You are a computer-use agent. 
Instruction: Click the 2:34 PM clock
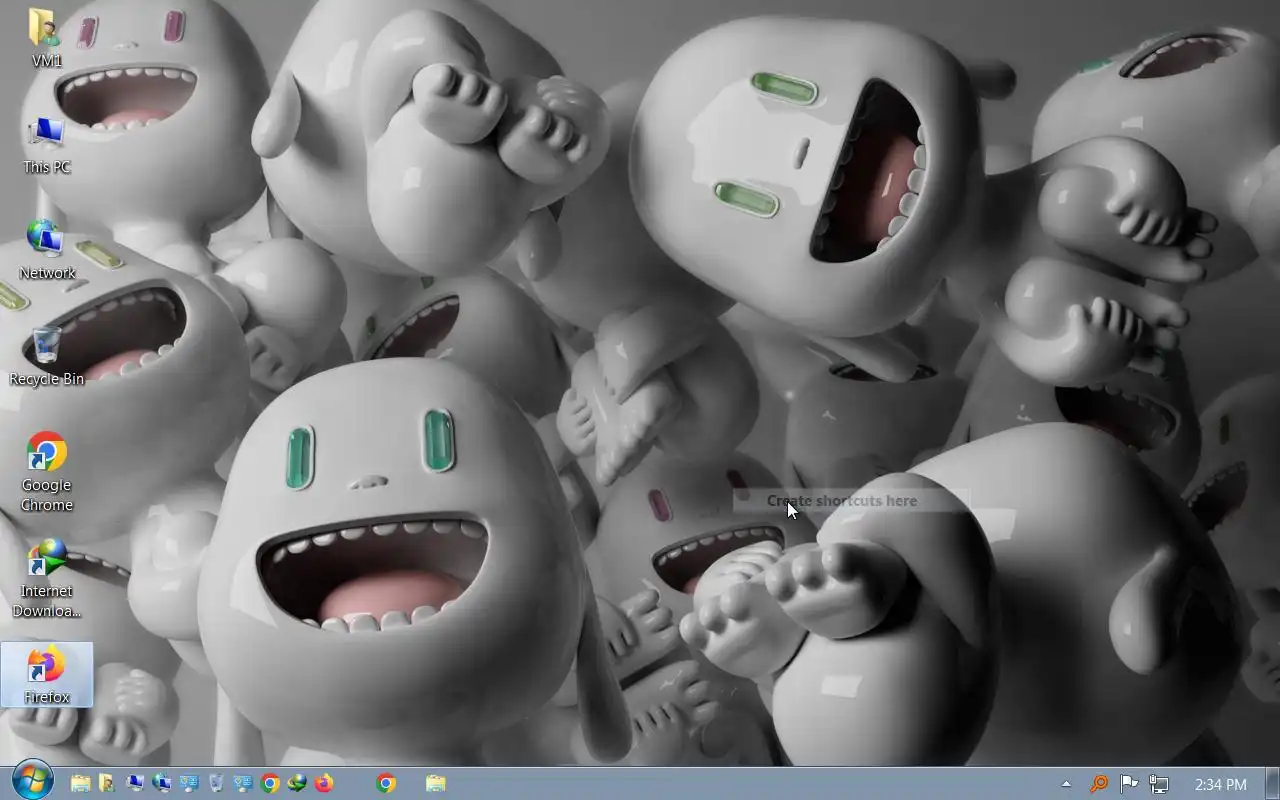pyautogui.click(x=1221, y=784)
